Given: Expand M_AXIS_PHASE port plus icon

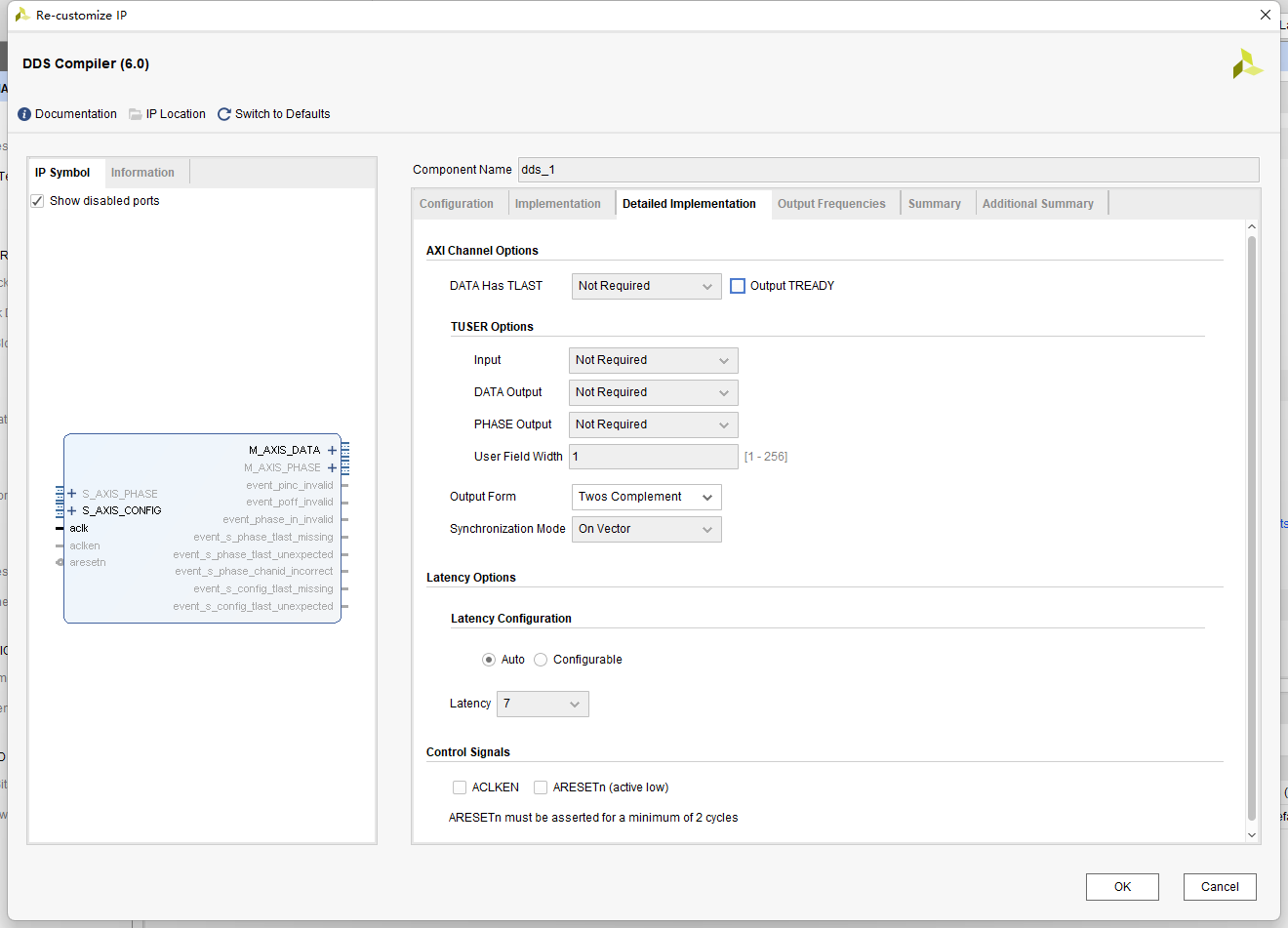Looking at the screenshot, I should coord(332,468).
